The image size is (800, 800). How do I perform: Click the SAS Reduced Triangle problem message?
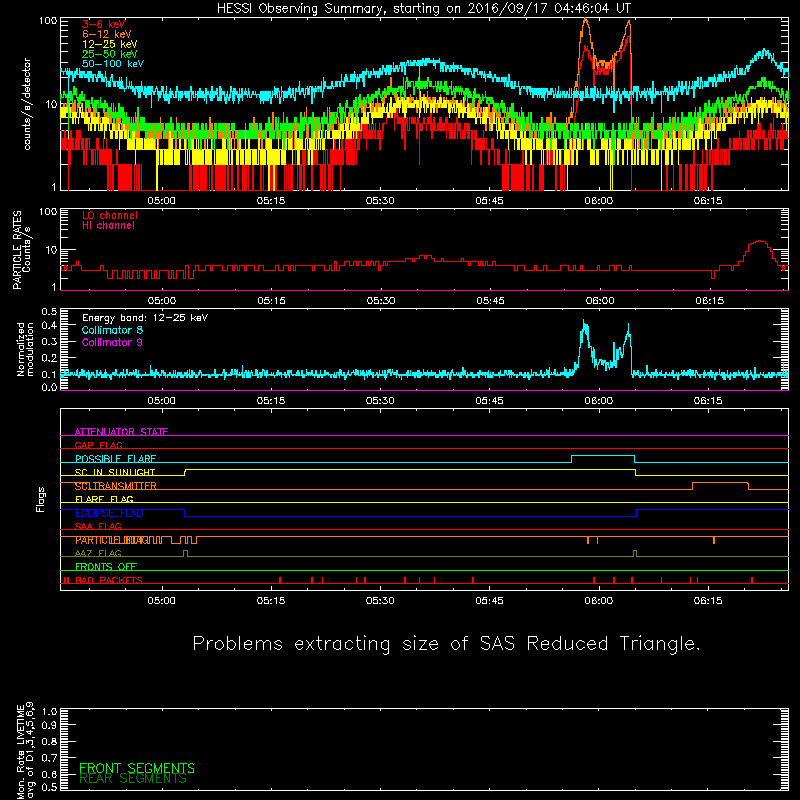[x=446, y=644]
